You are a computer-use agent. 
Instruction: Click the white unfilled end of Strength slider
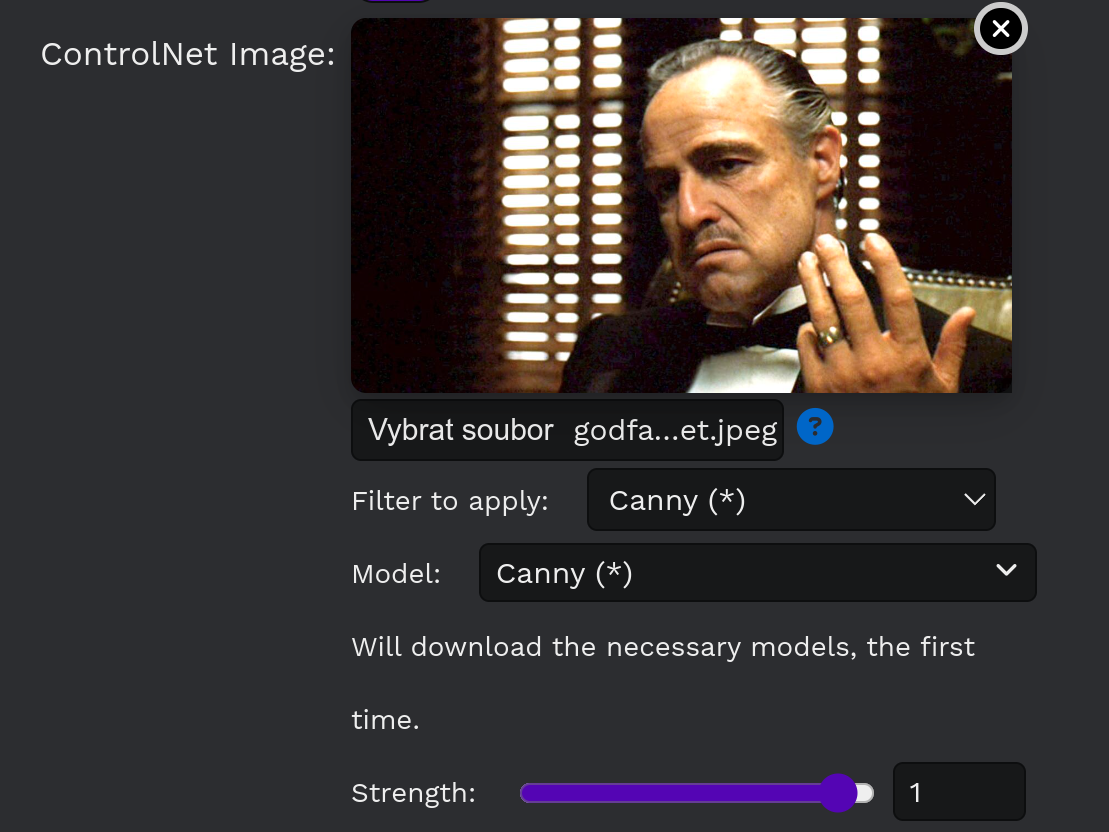point(866,793)
